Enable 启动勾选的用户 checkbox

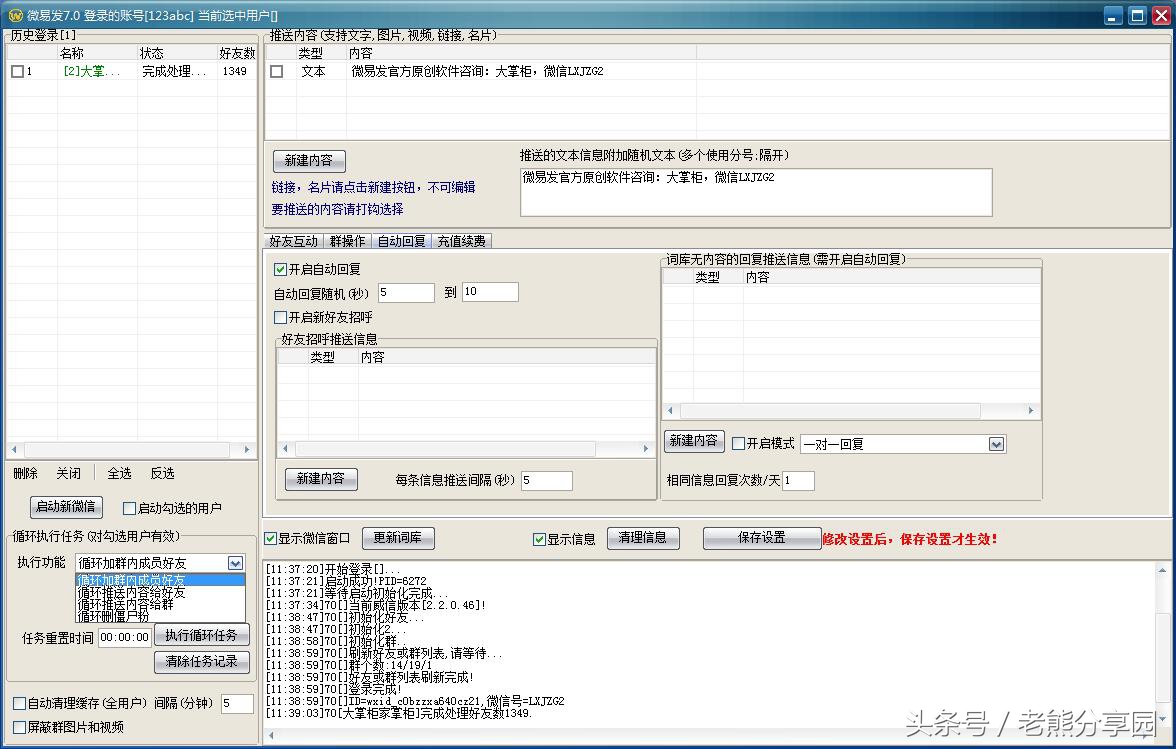point(129,508)
